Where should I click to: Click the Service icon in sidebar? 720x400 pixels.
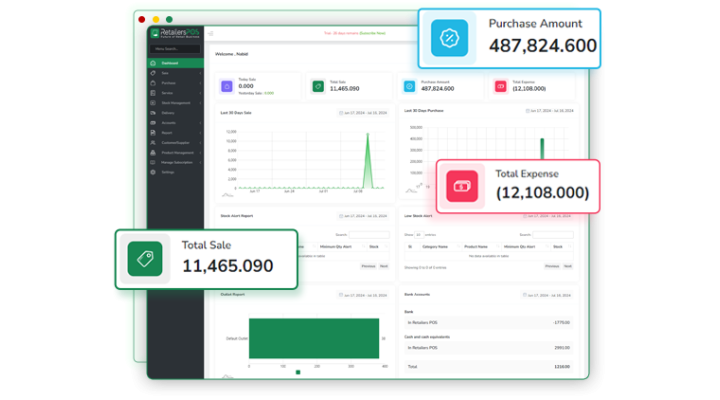coord(153,93)
